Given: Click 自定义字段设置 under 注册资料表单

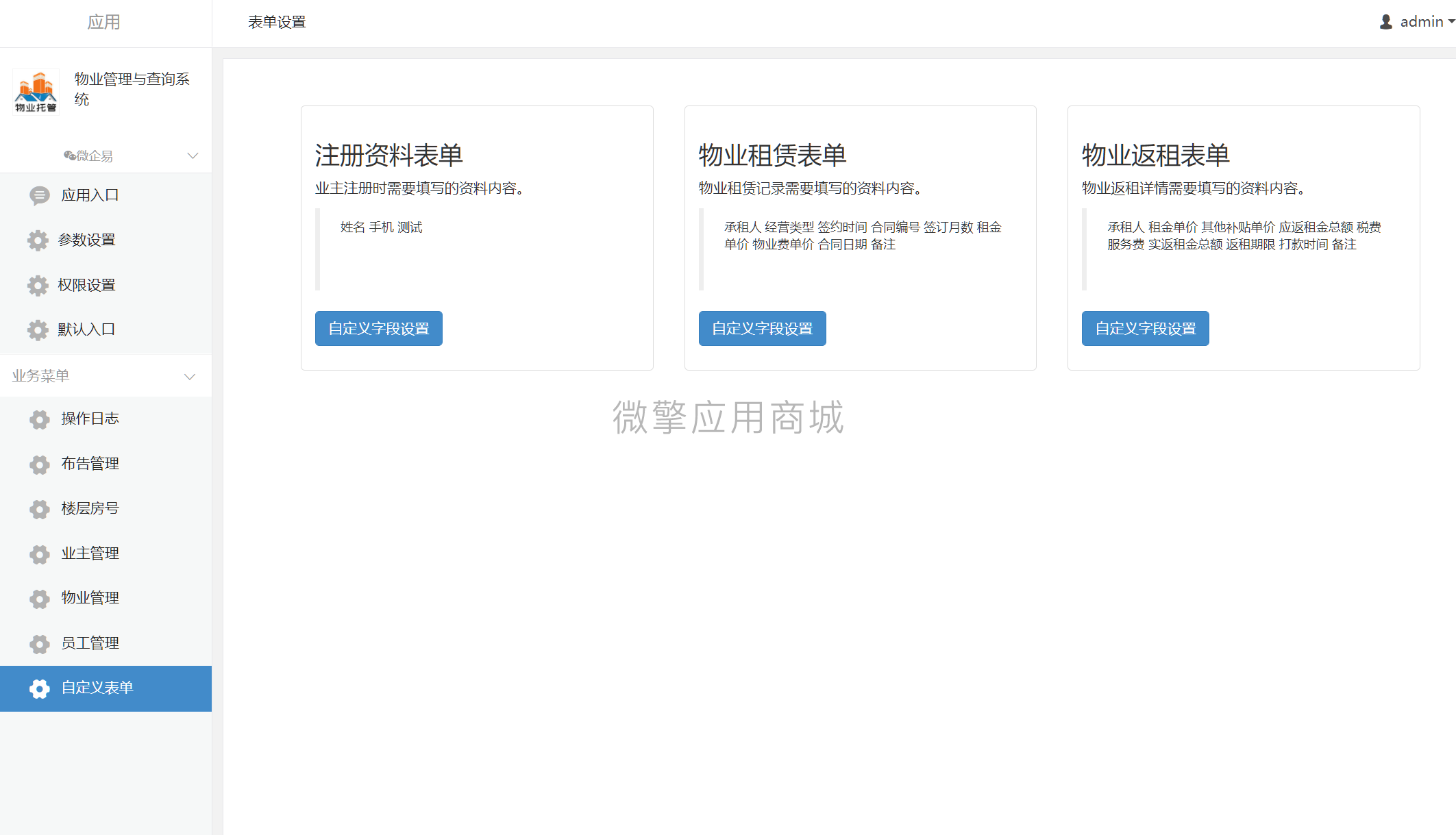Looking at the screenshot, I should pos(379,329).
